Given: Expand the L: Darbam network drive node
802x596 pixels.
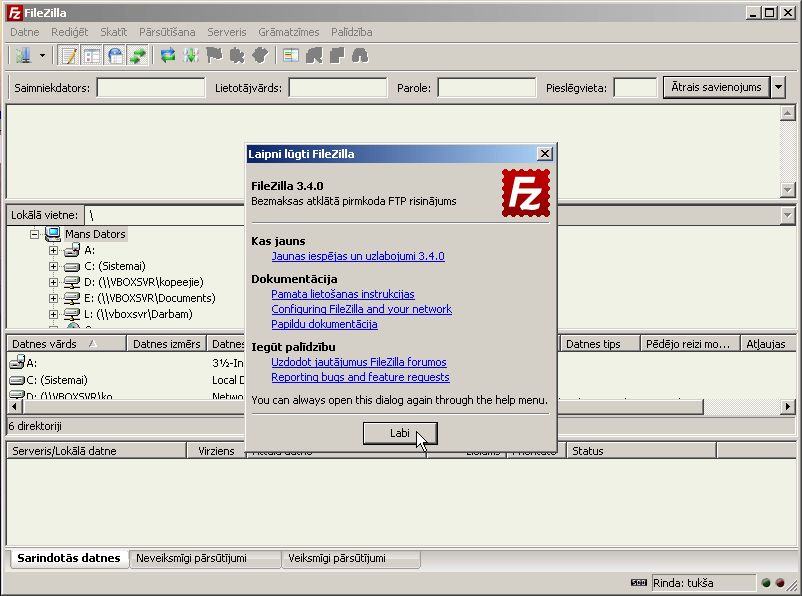Looking at the screenshot, I should pyautogui.click(x=53, y=314).
